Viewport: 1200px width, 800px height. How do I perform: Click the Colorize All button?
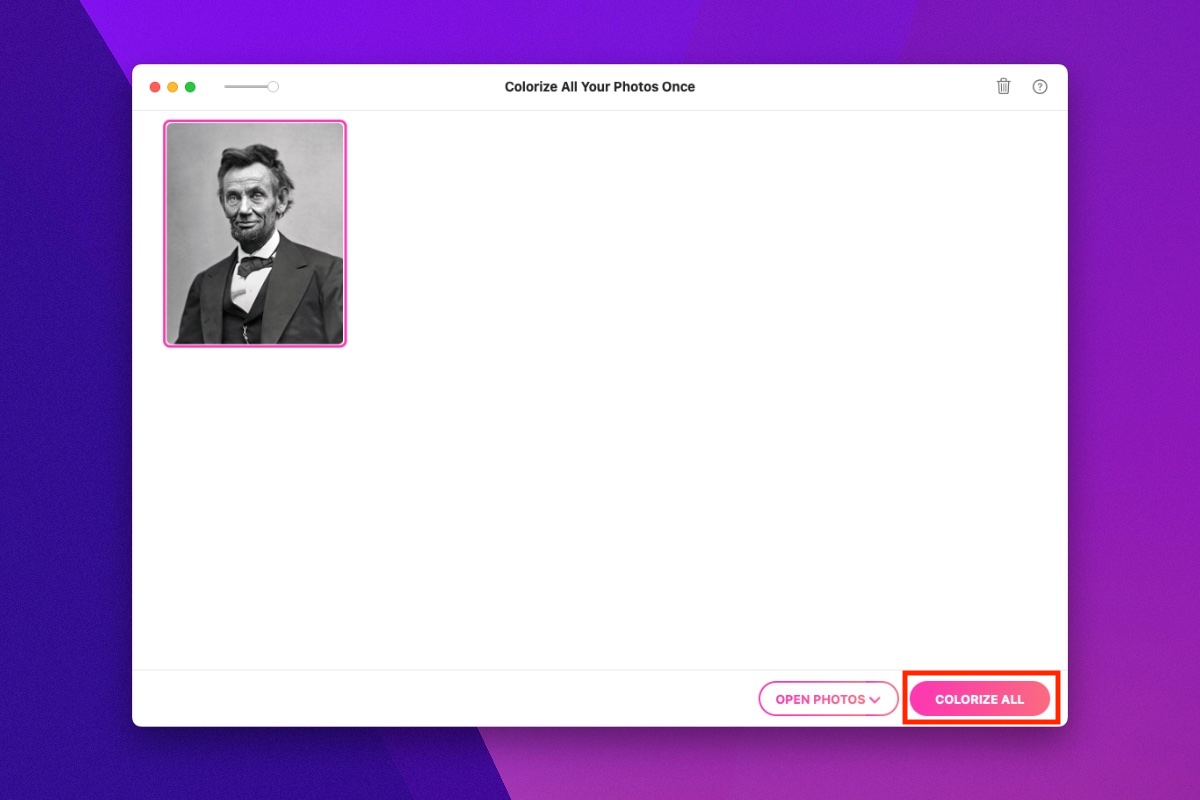click(980, 699)
